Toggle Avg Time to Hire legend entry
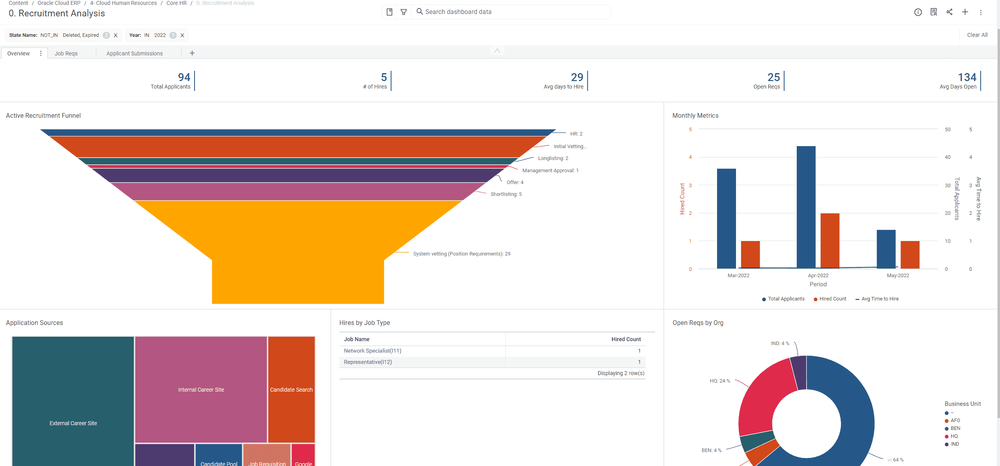The image size is (1000, 466). [876, 298]
